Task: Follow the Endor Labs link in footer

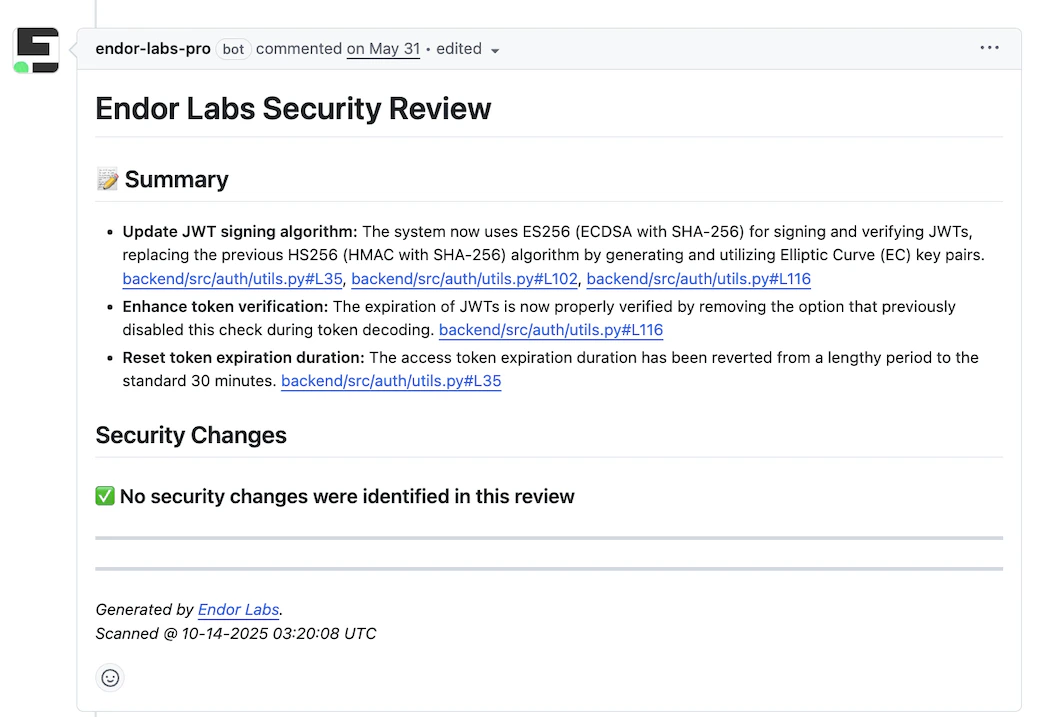Action: (237, 609)
